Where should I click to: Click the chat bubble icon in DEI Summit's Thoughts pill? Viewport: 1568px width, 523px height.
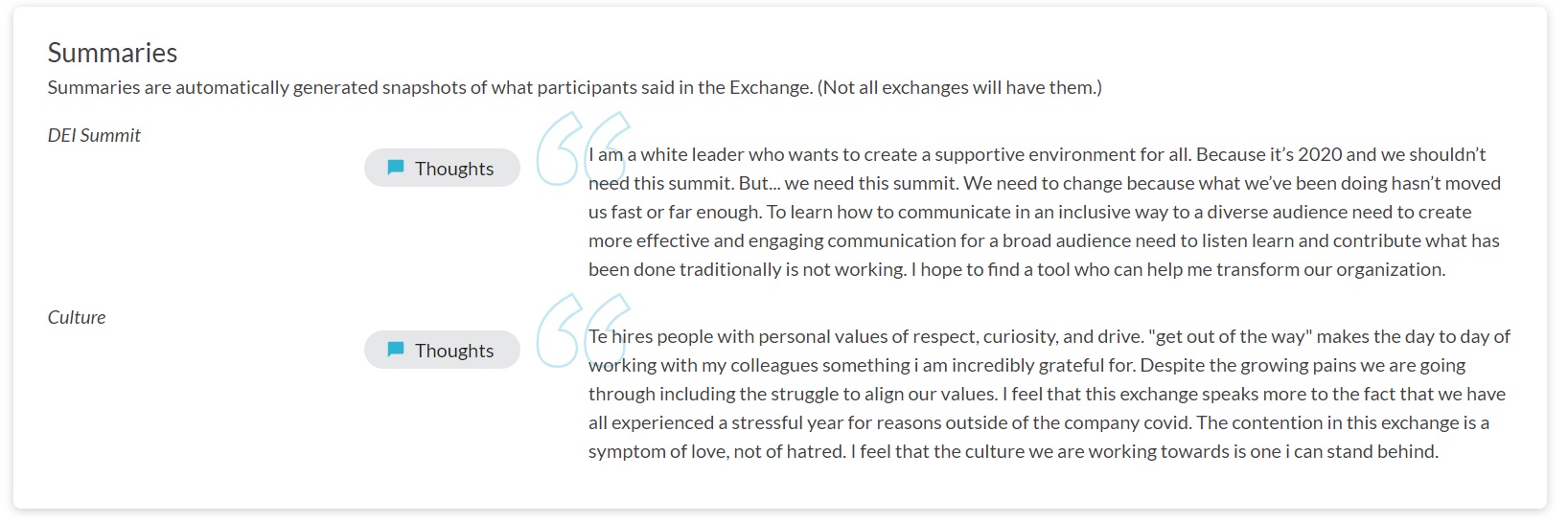click(x=396, y=168)
